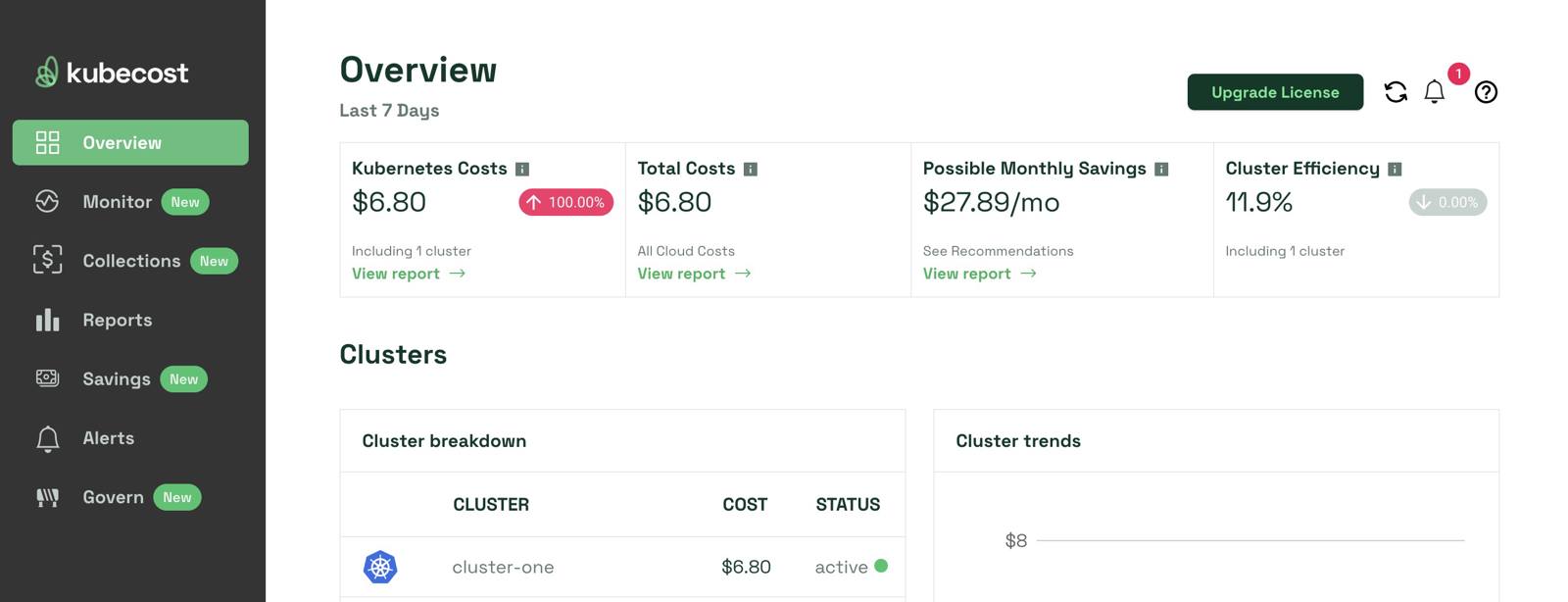Go to Reports in sidebar
1568x602 pixels.
(x=117, y=321)
